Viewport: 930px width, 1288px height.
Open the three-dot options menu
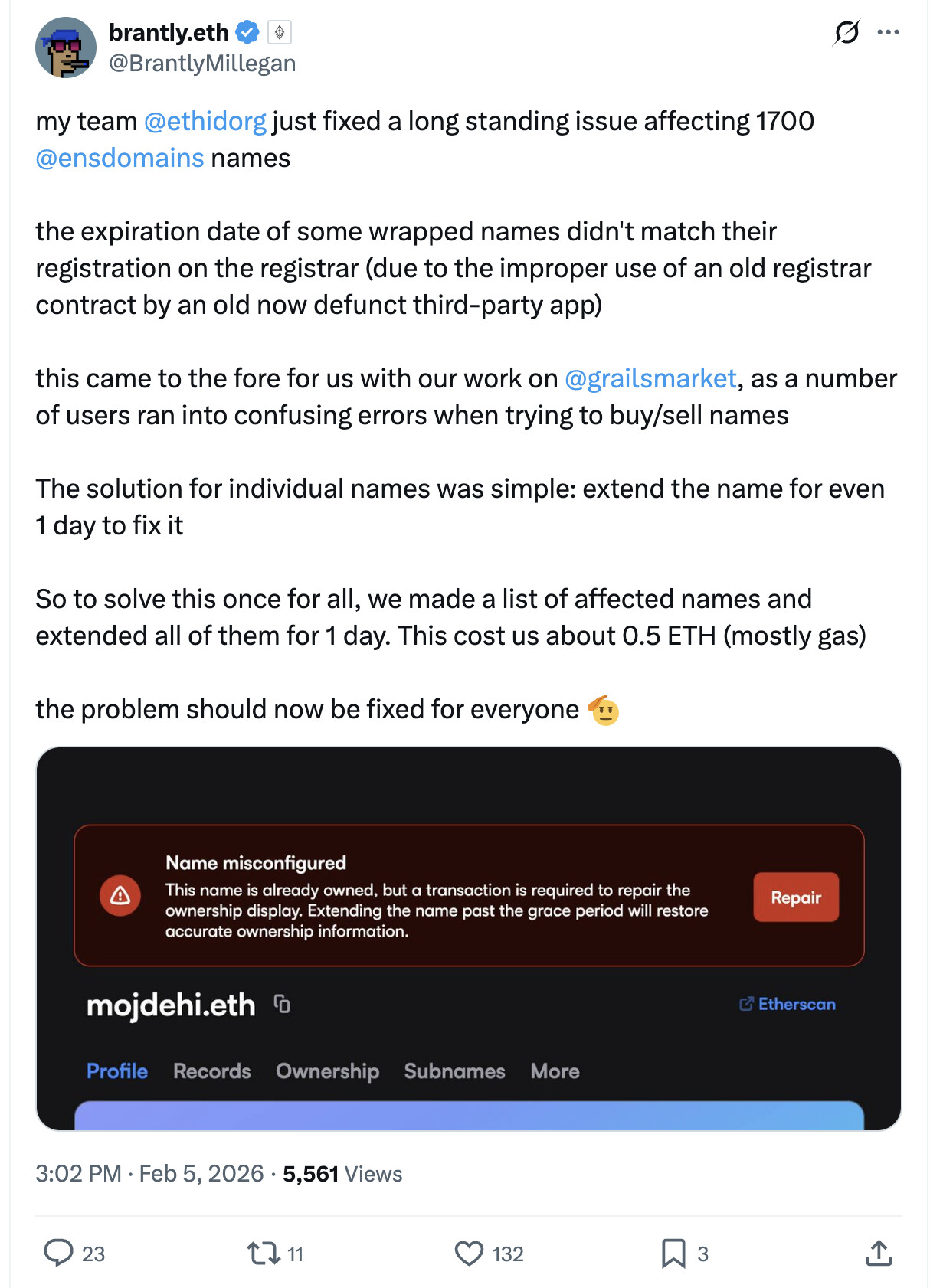point(889,32)
